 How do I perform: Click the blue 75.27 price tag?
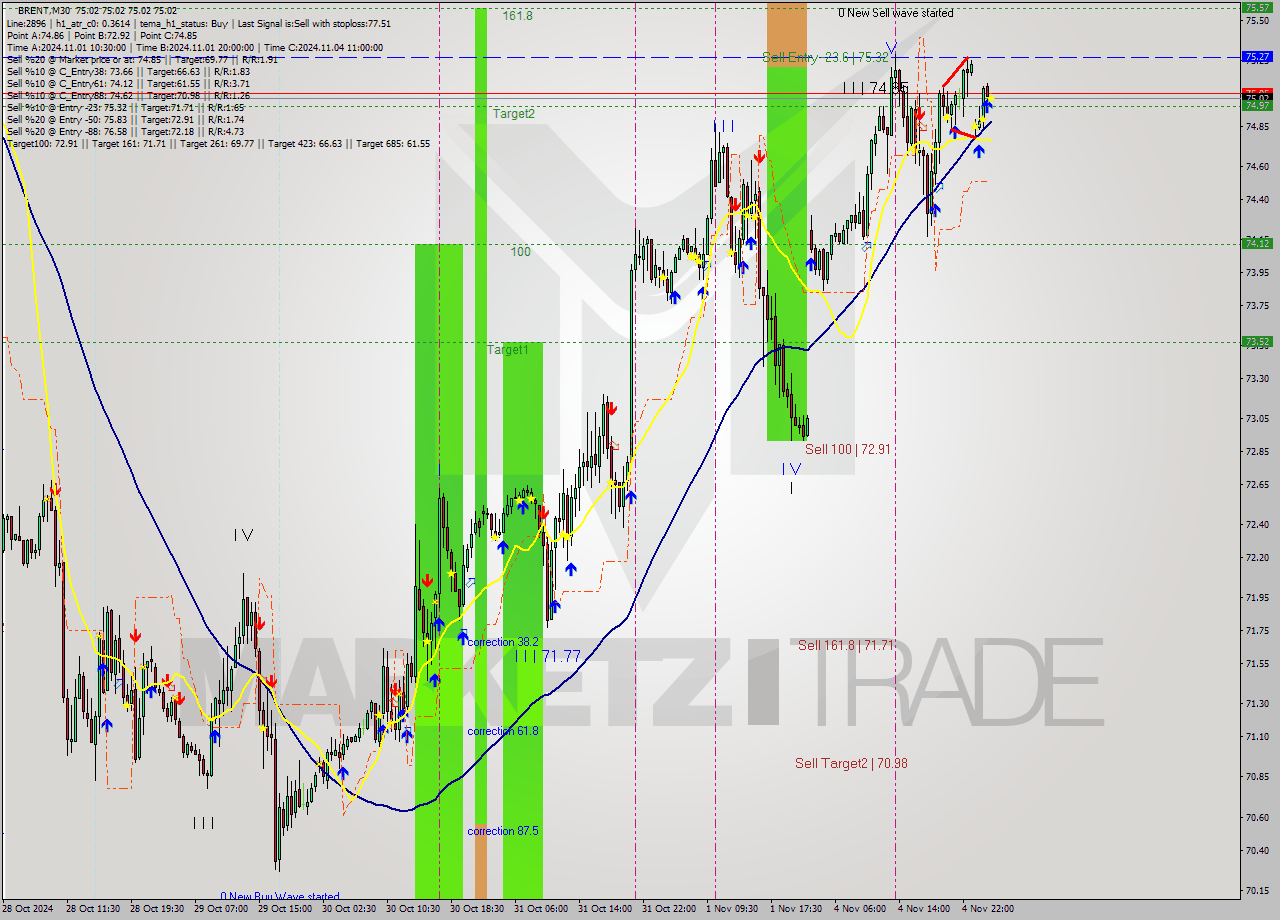click(x=1256, y=57)
